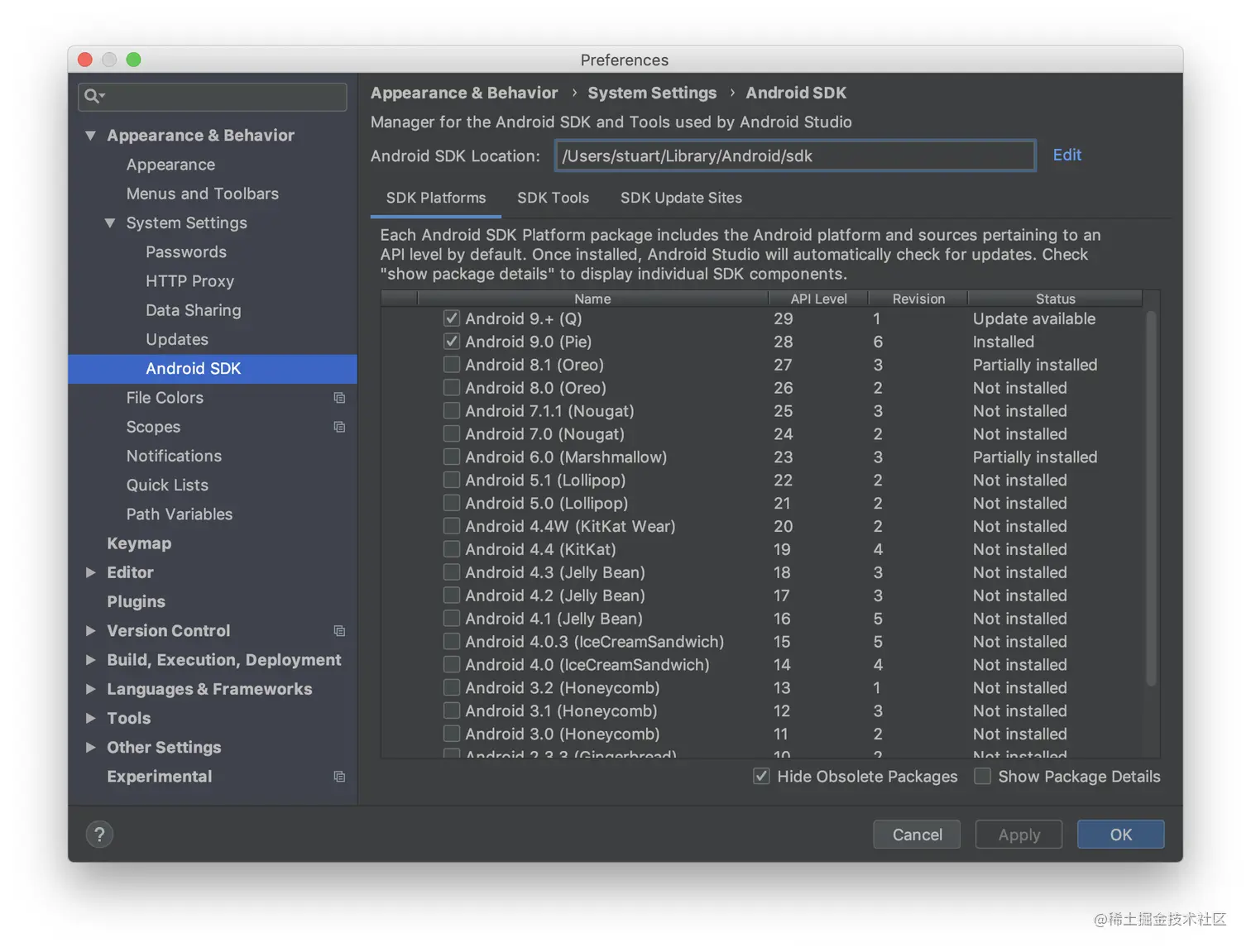
Task: Select Android SDK tree item
Action: pyautogui.click(x=213, y=369)
